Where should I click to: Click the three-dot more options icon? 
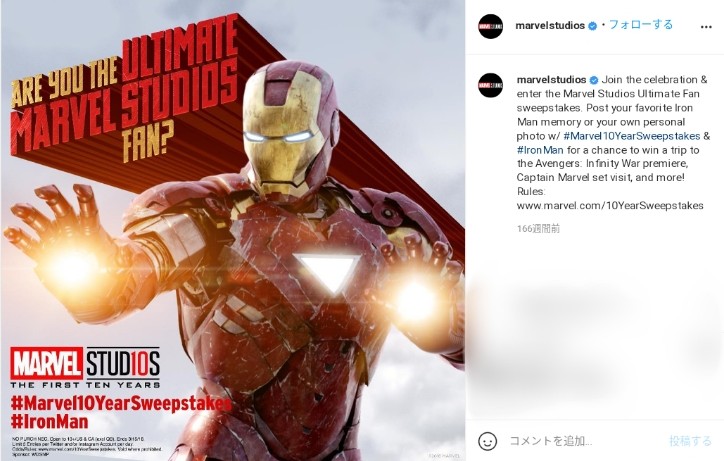pyautogui.click(x=706, y=27)
